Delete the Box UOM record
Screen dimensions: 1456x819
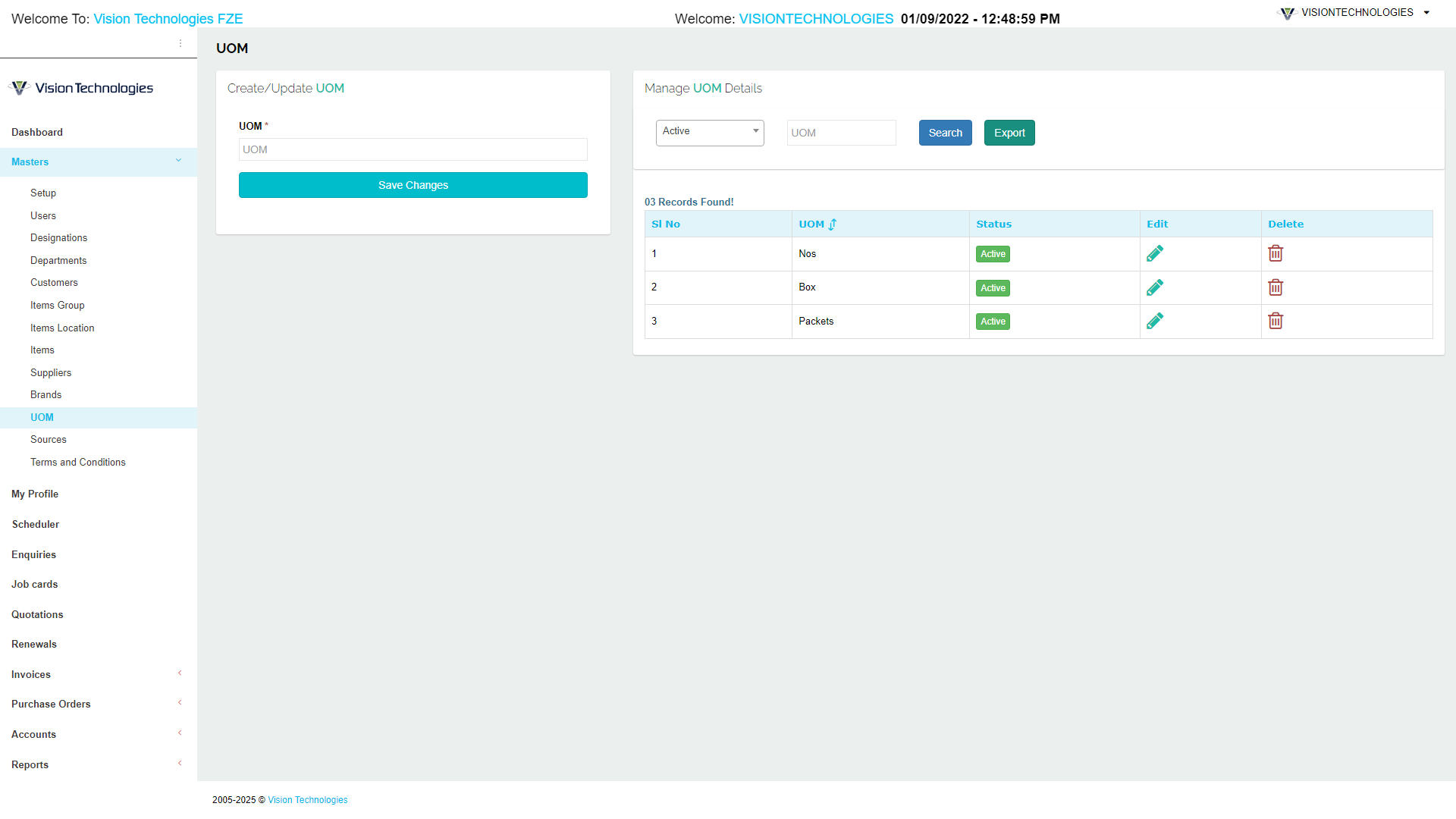(1275, 287)
